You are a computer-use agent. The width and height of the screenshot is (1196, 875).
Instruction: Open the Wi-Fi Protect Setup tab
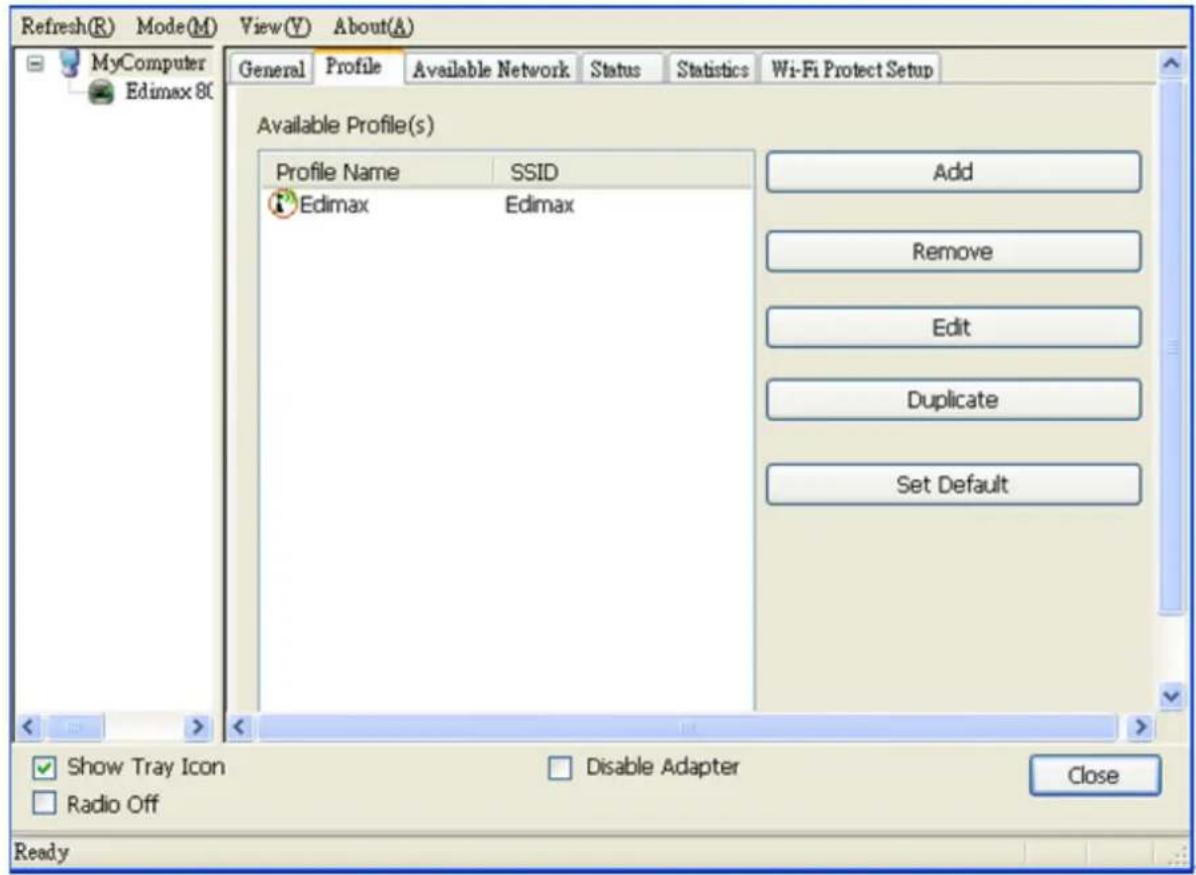pos(850,69)
